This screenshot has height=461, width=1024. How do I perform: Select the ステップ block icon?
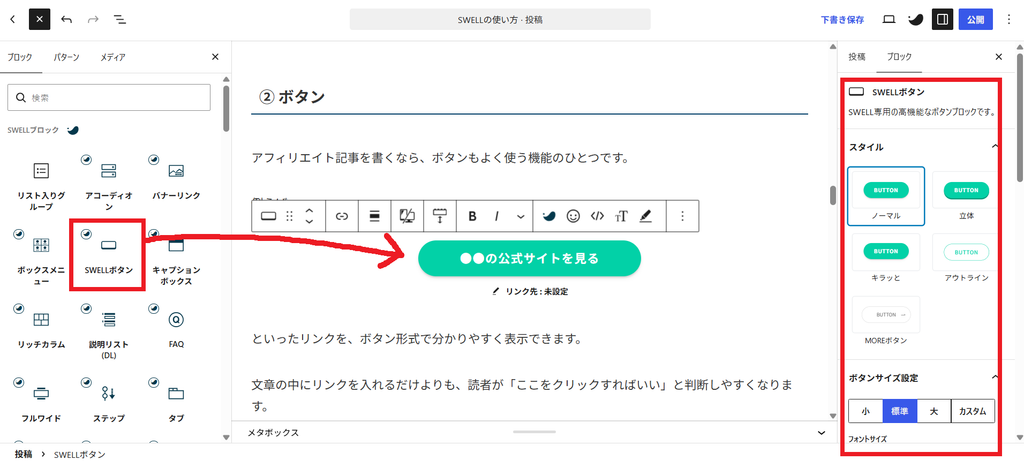pos(108,393)
